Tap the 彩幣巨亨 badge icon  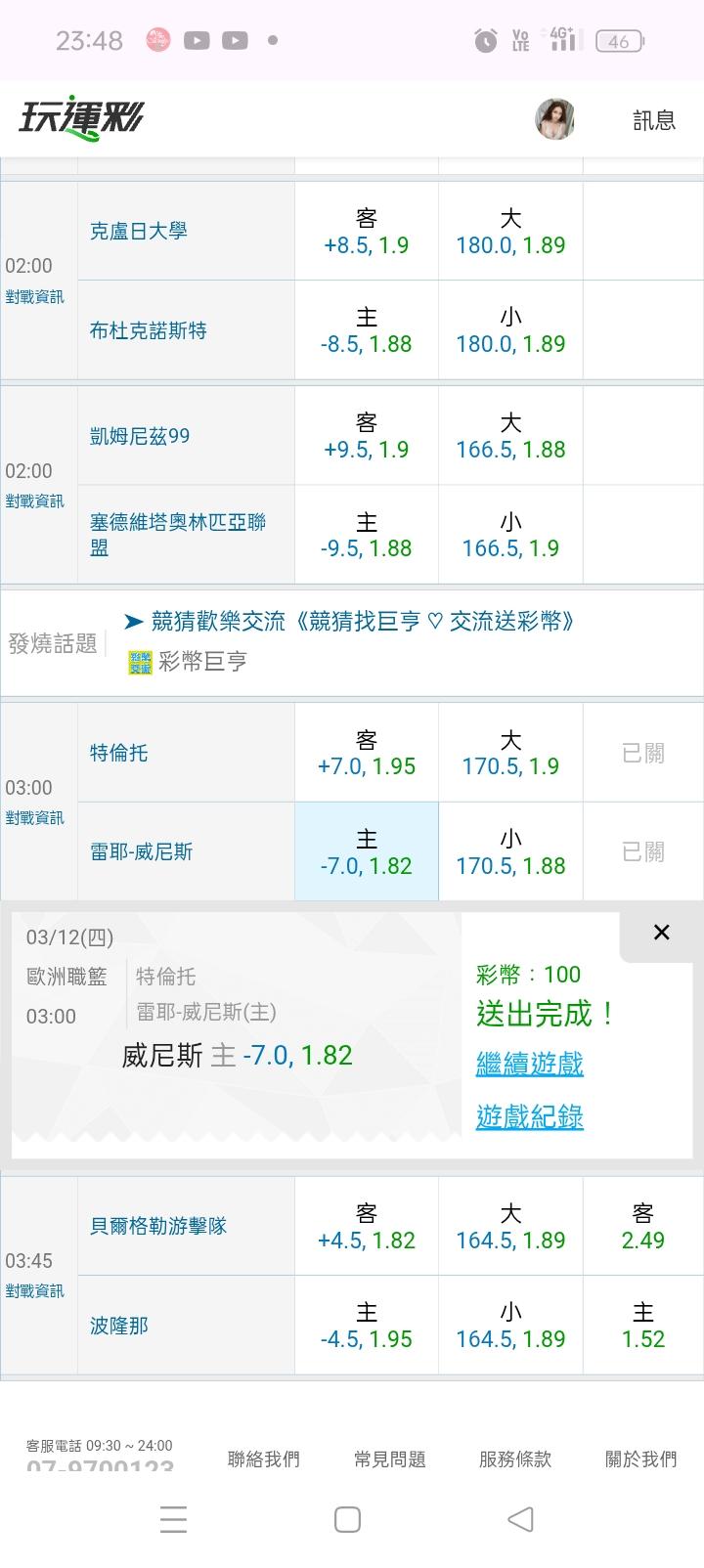[140, 663]
